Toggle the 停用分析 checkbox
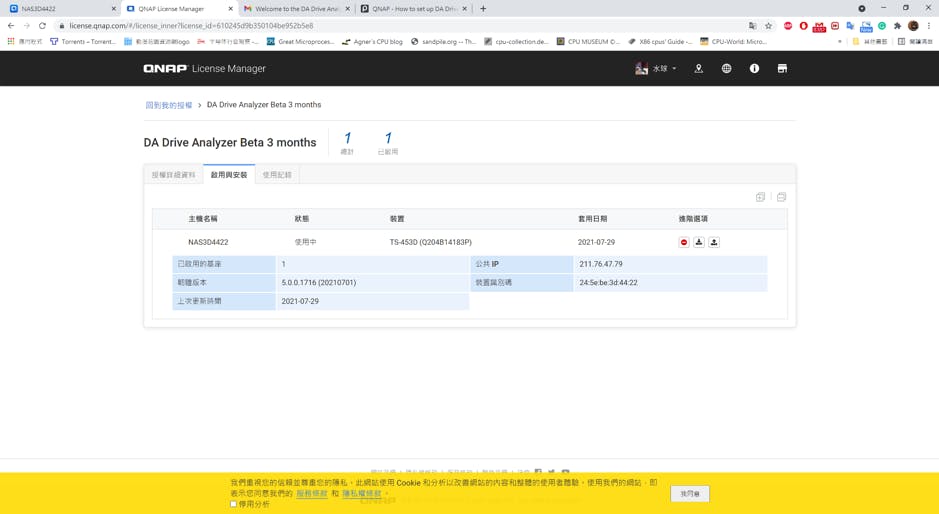This screenshot has height=514, width=939. click(234, 504)
